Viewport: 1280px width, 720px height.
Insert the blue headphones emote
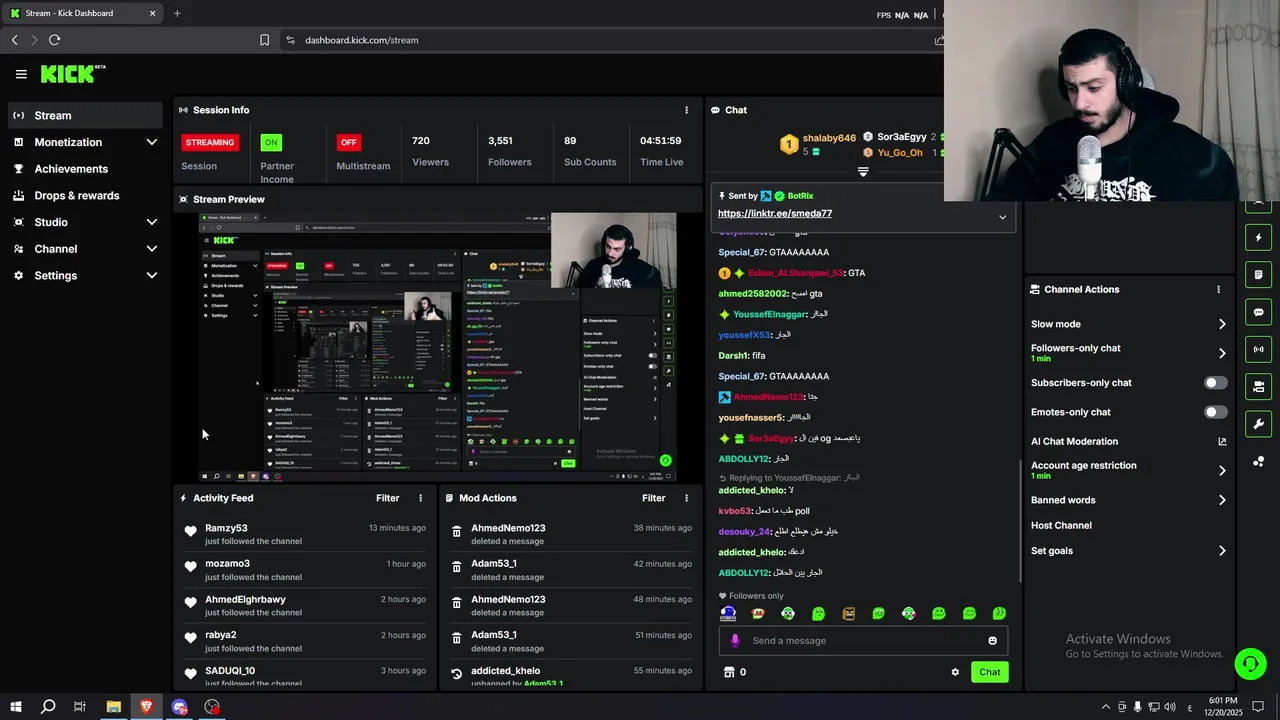728,613
